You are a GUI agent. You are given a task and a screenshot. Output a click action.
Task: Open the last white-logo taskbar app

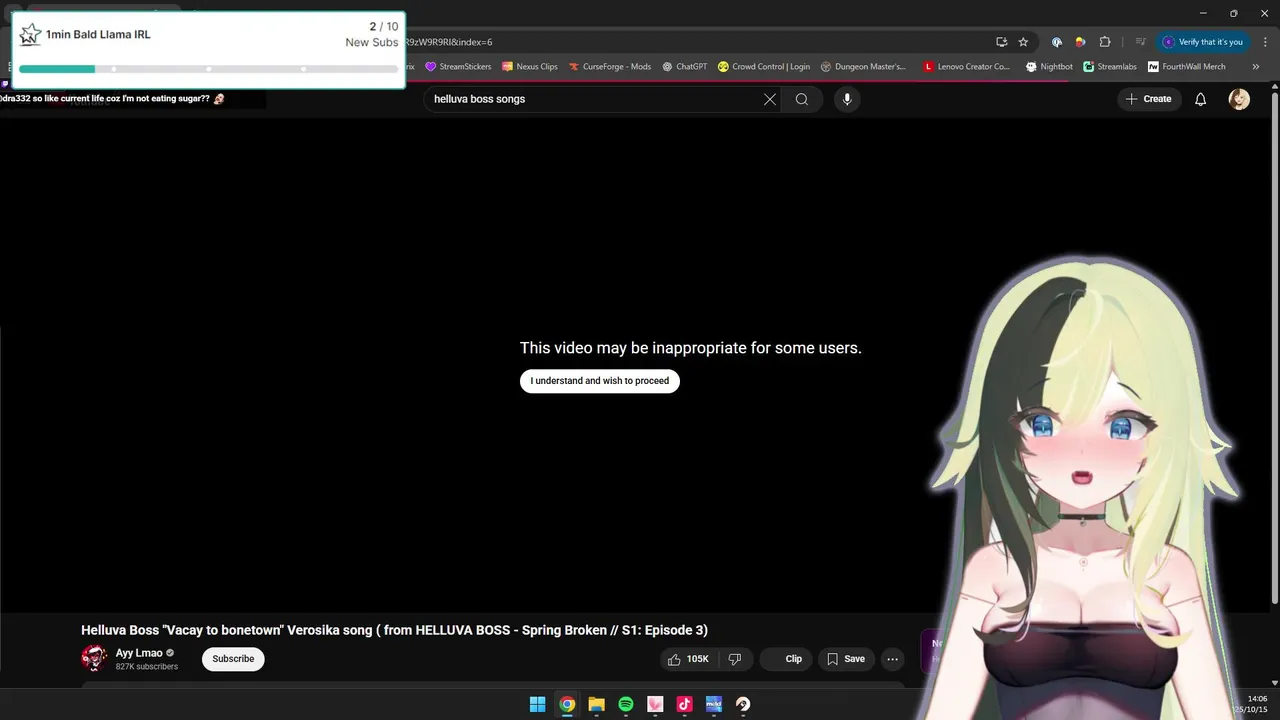[743, 704]
